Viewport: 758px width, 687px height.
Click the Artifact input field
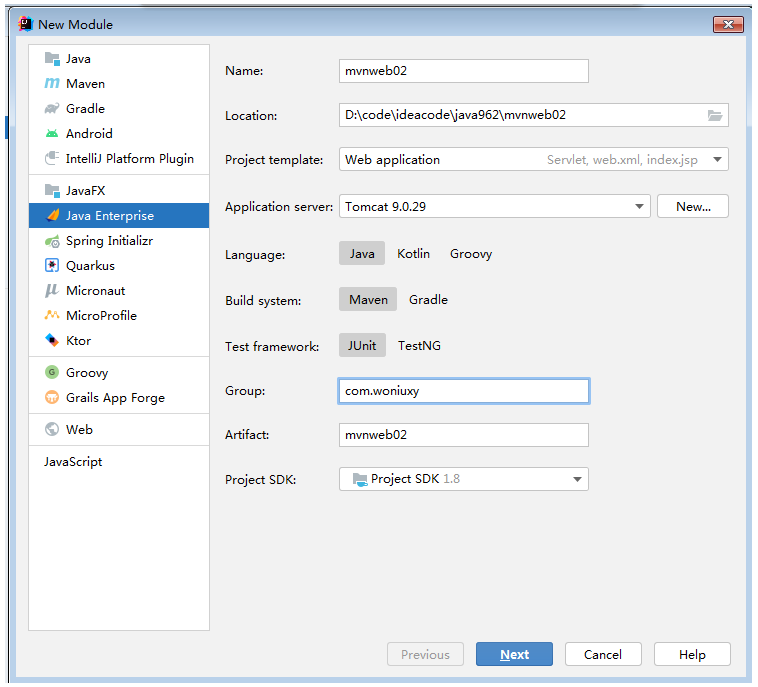(x=464, y=435)
